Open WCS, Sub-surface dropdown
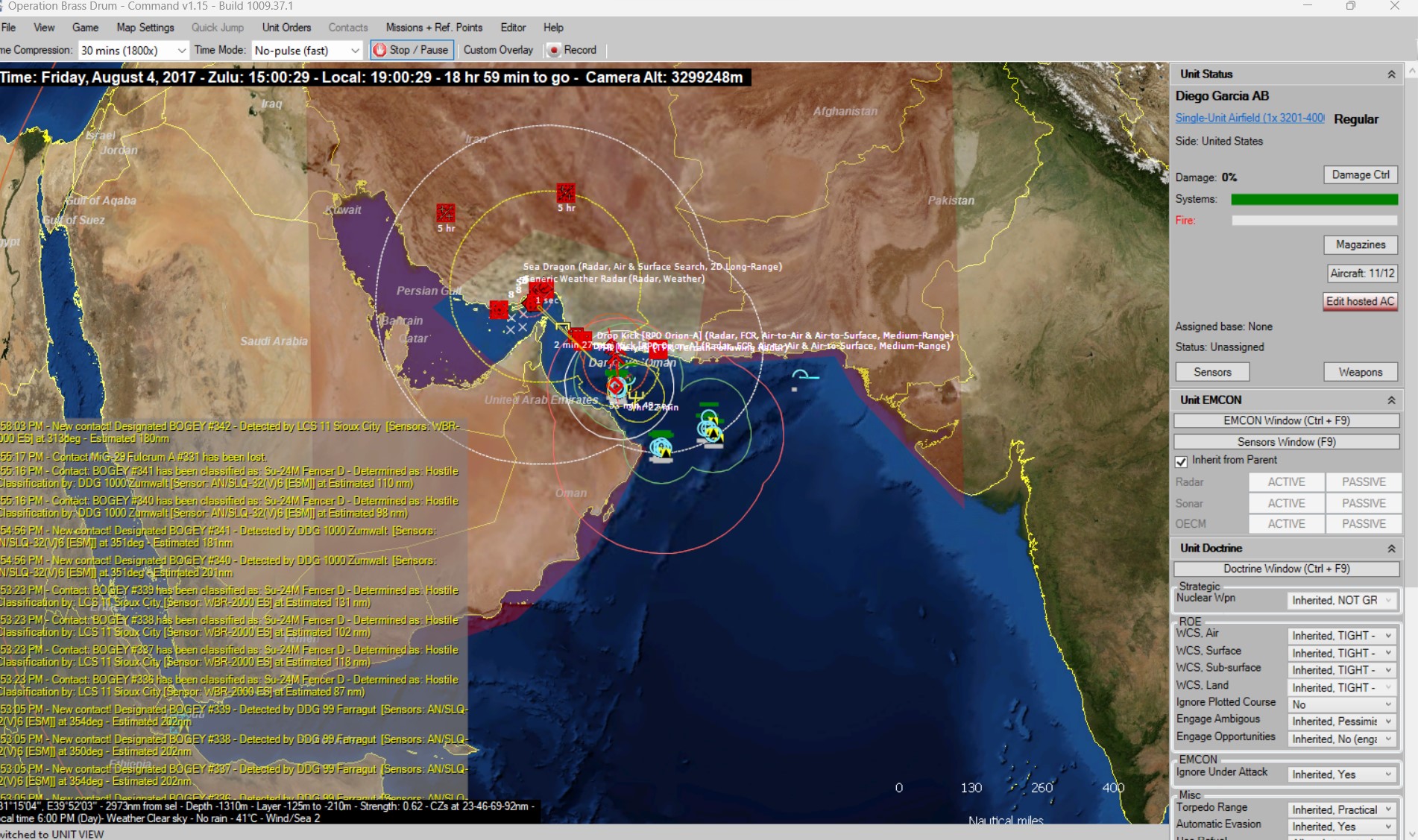1418x840 pixels. click(1341, 670)
